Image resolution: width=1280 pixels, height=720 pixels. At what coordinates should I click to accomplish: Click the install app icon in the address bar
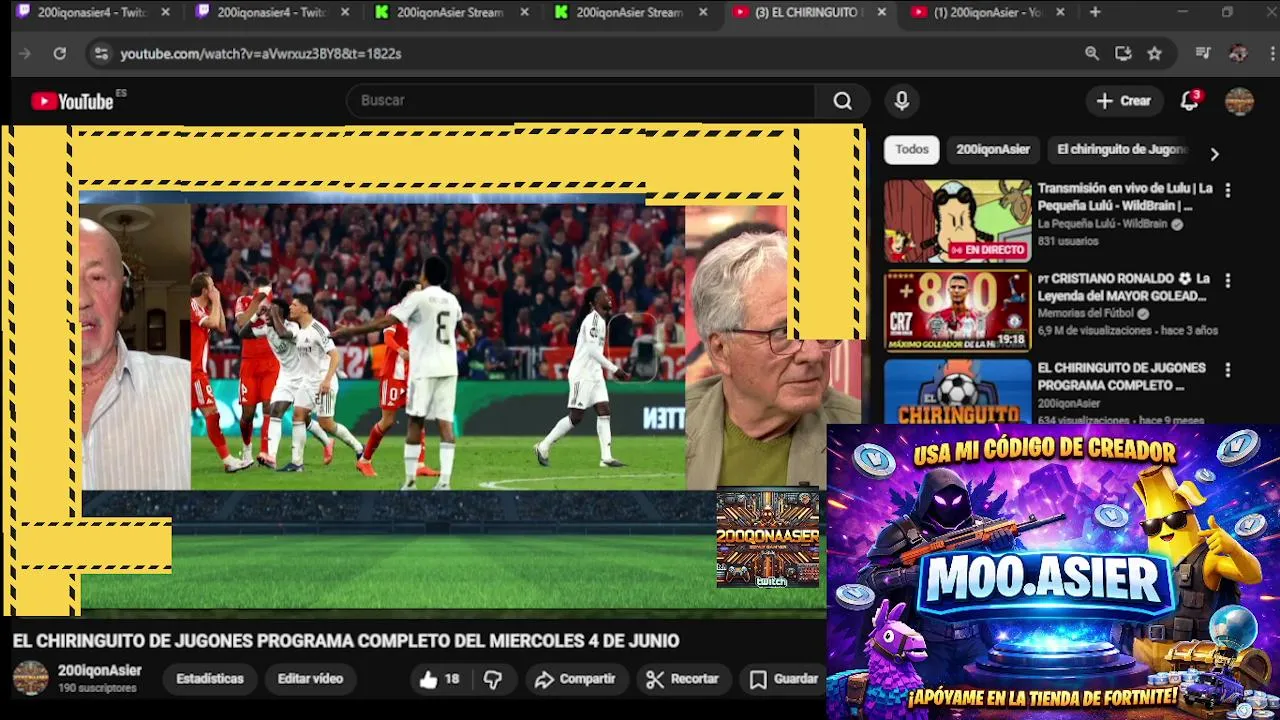coord(1123,54)
